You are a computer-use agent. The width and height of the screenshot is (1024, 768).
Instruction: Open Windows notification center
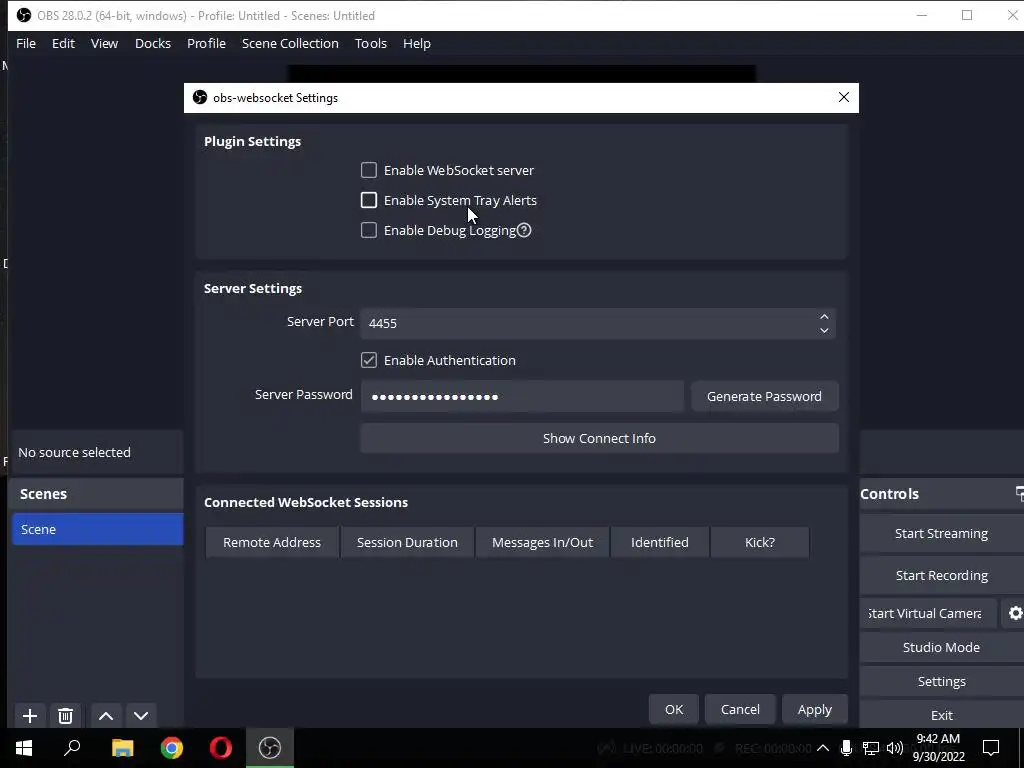pyautogui.click(x=991, y=748)
